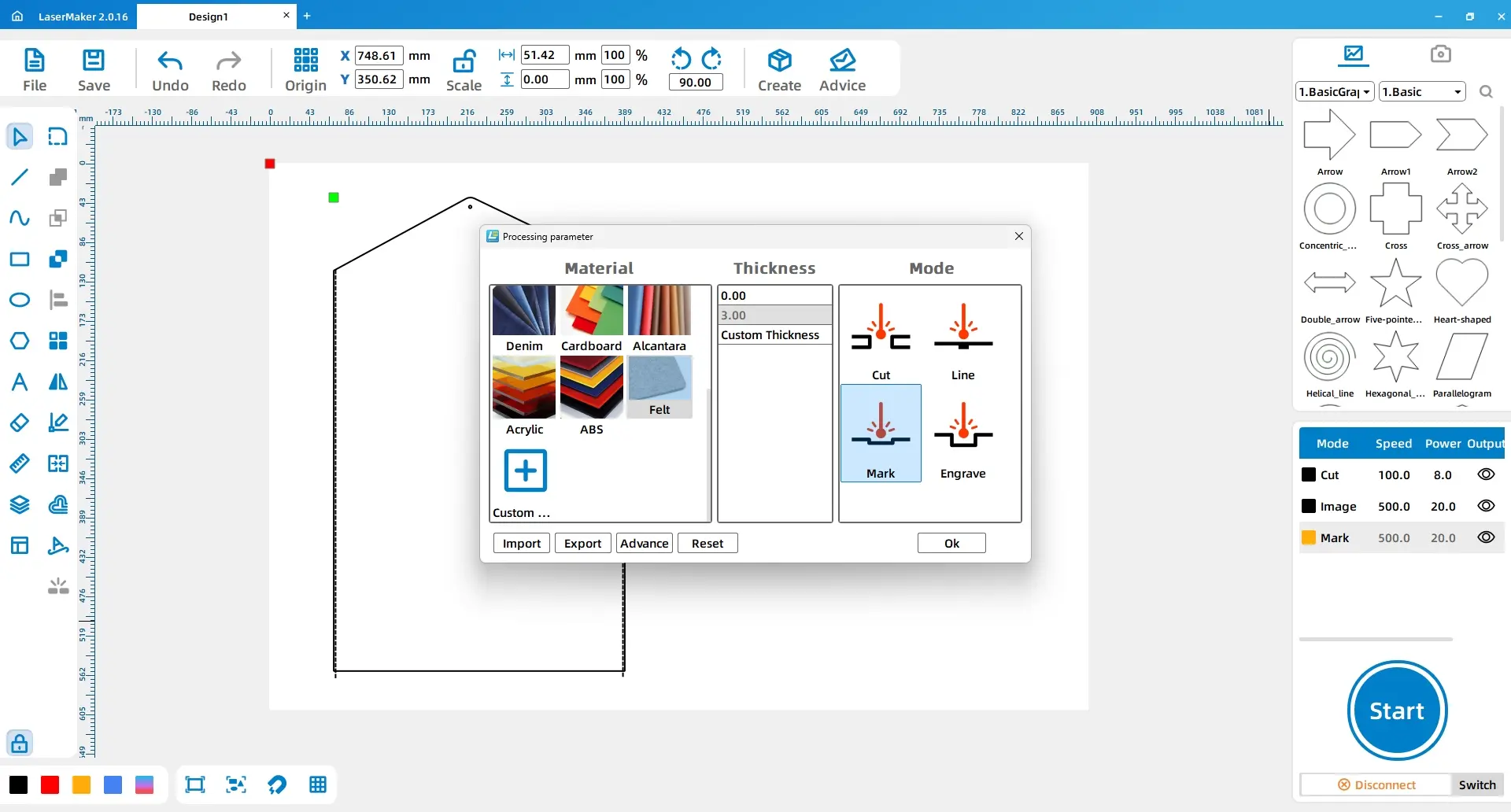
Task: Open the layers stack tool
Action: pos(20,504)
